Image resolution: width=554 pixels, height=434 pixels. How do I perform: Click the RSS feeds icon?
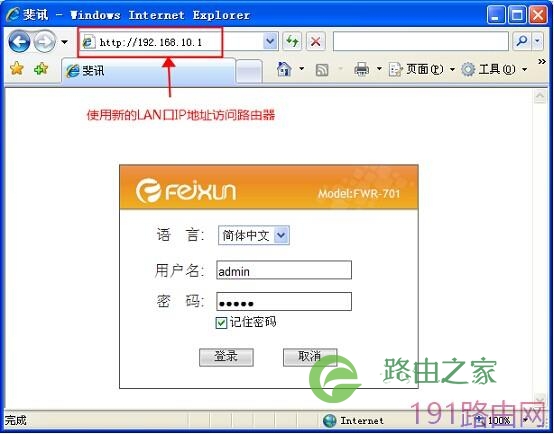322,70
